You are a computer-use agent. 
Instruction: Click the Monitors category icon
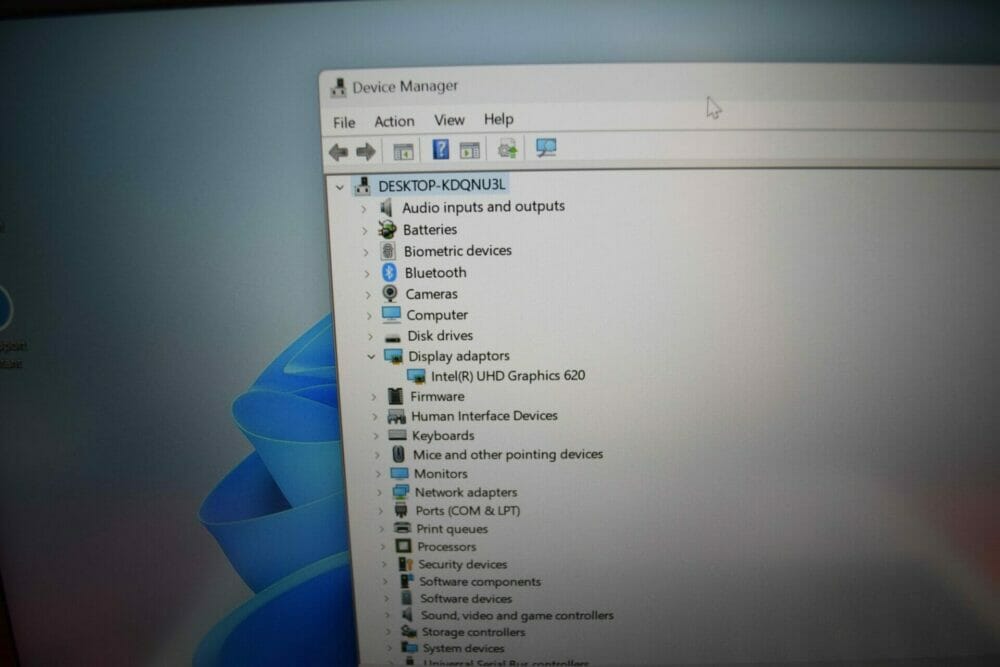tap(399, 473)
